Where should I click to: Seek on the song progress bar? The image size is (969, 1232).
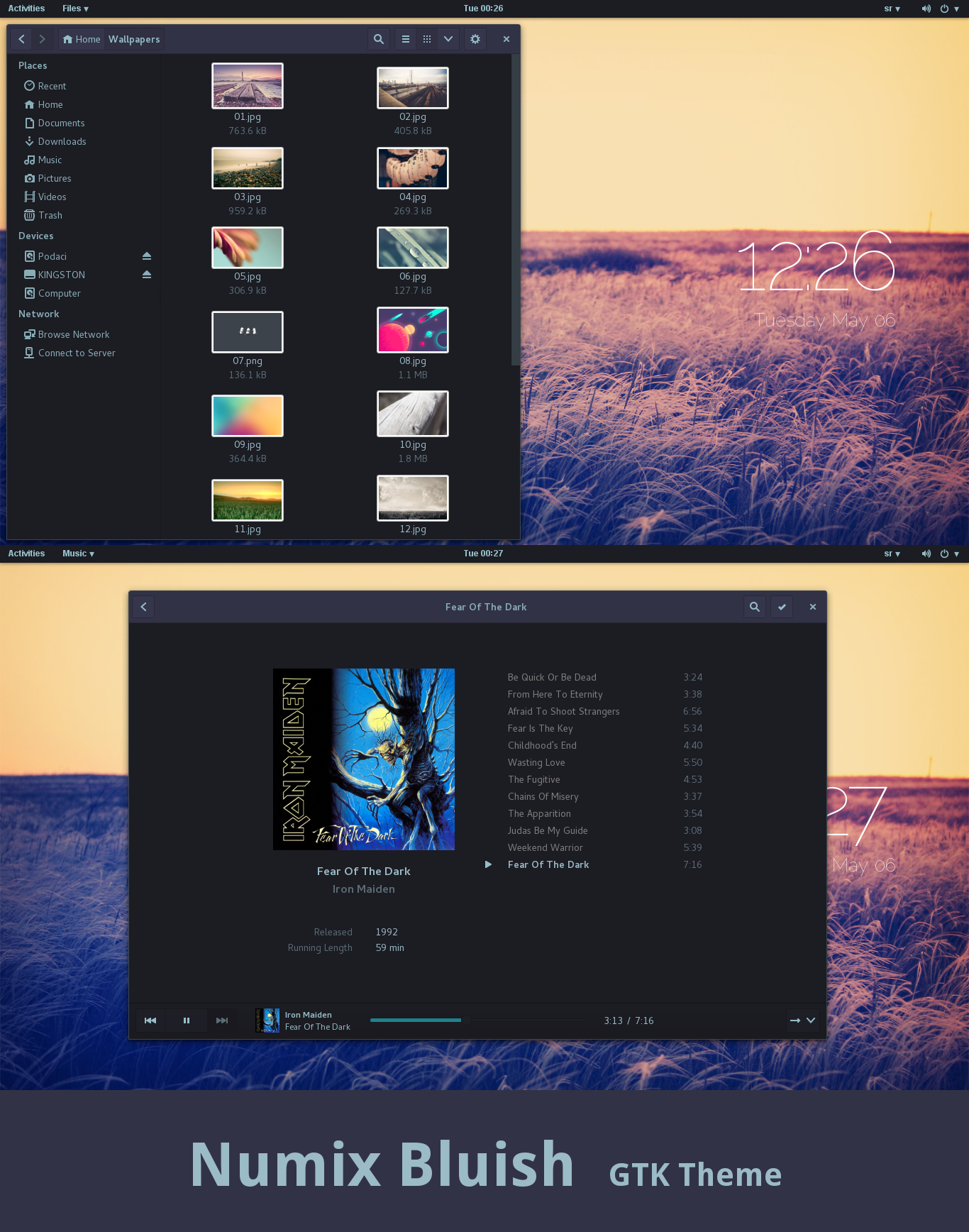coord(477,1021)
